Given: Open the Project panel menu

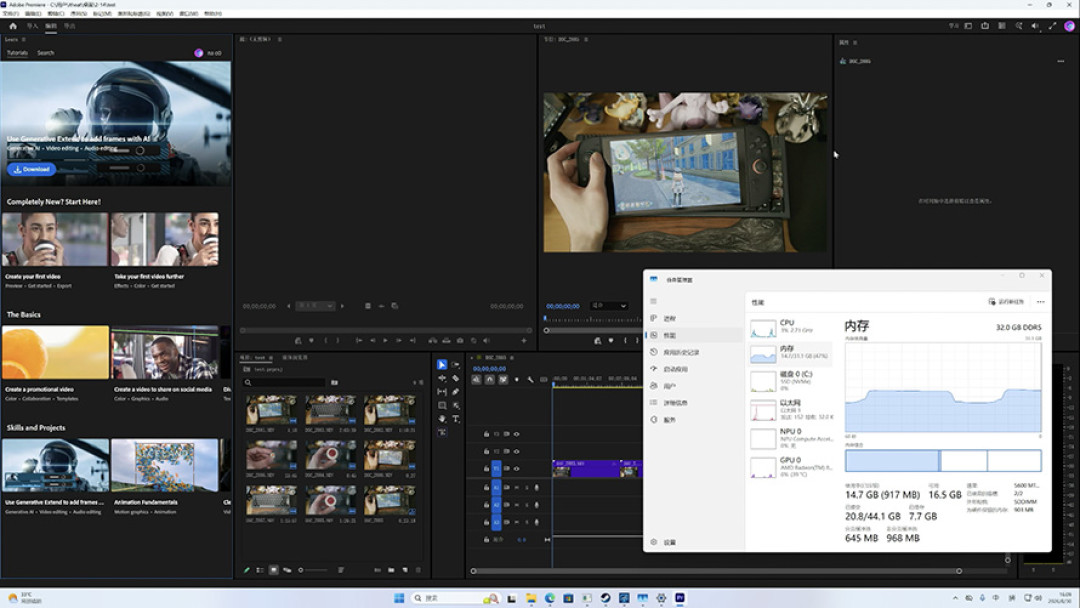Looking at the screenshot, I should point(271,358).
